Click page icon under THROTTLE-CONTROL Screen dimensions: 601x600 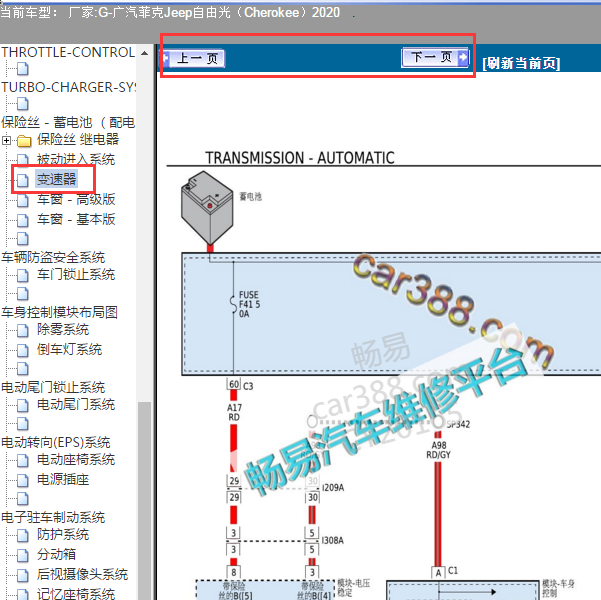[x=23, y=69]
